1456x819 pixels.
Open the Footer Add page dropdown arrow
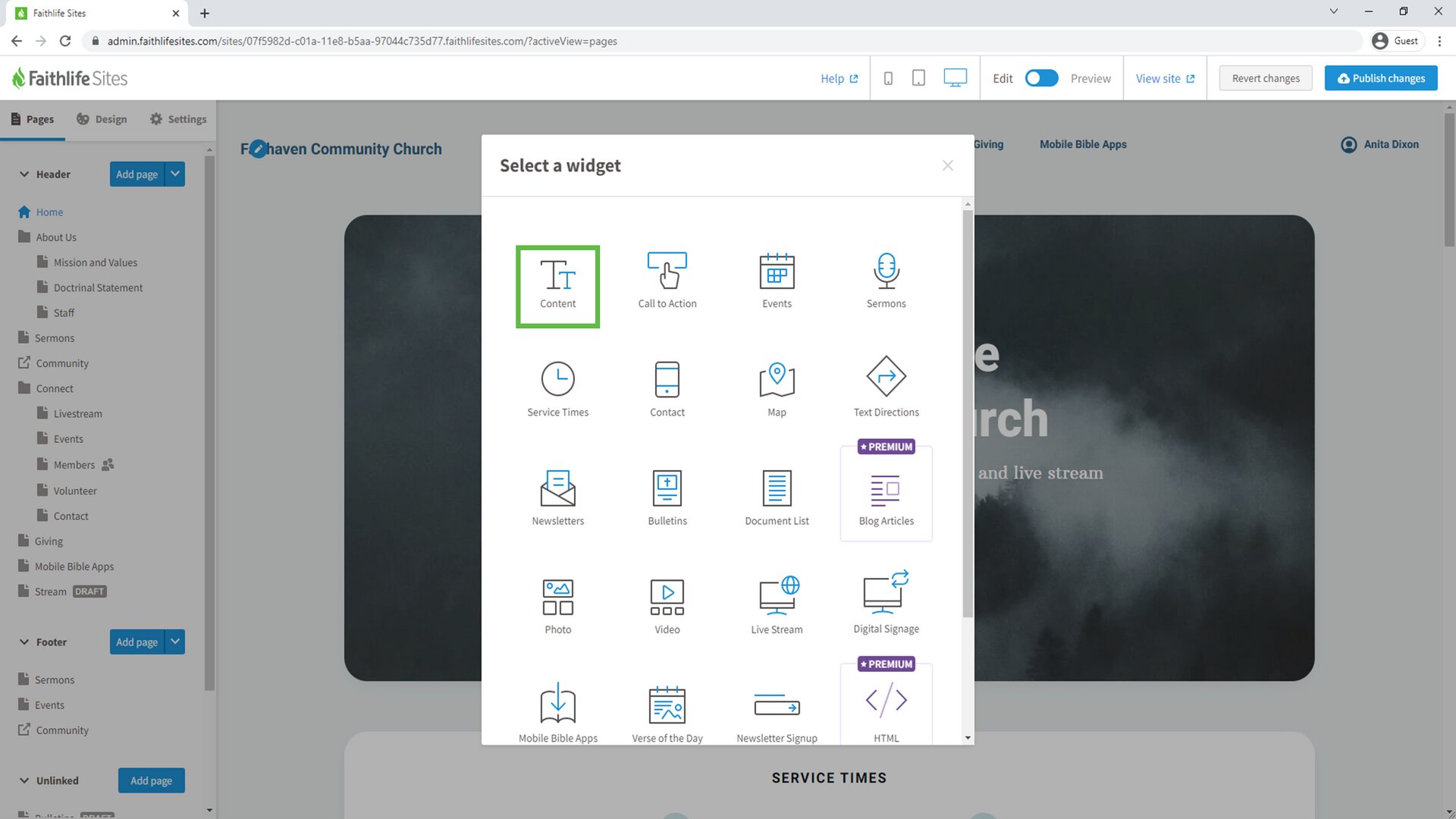click(175, 642)
